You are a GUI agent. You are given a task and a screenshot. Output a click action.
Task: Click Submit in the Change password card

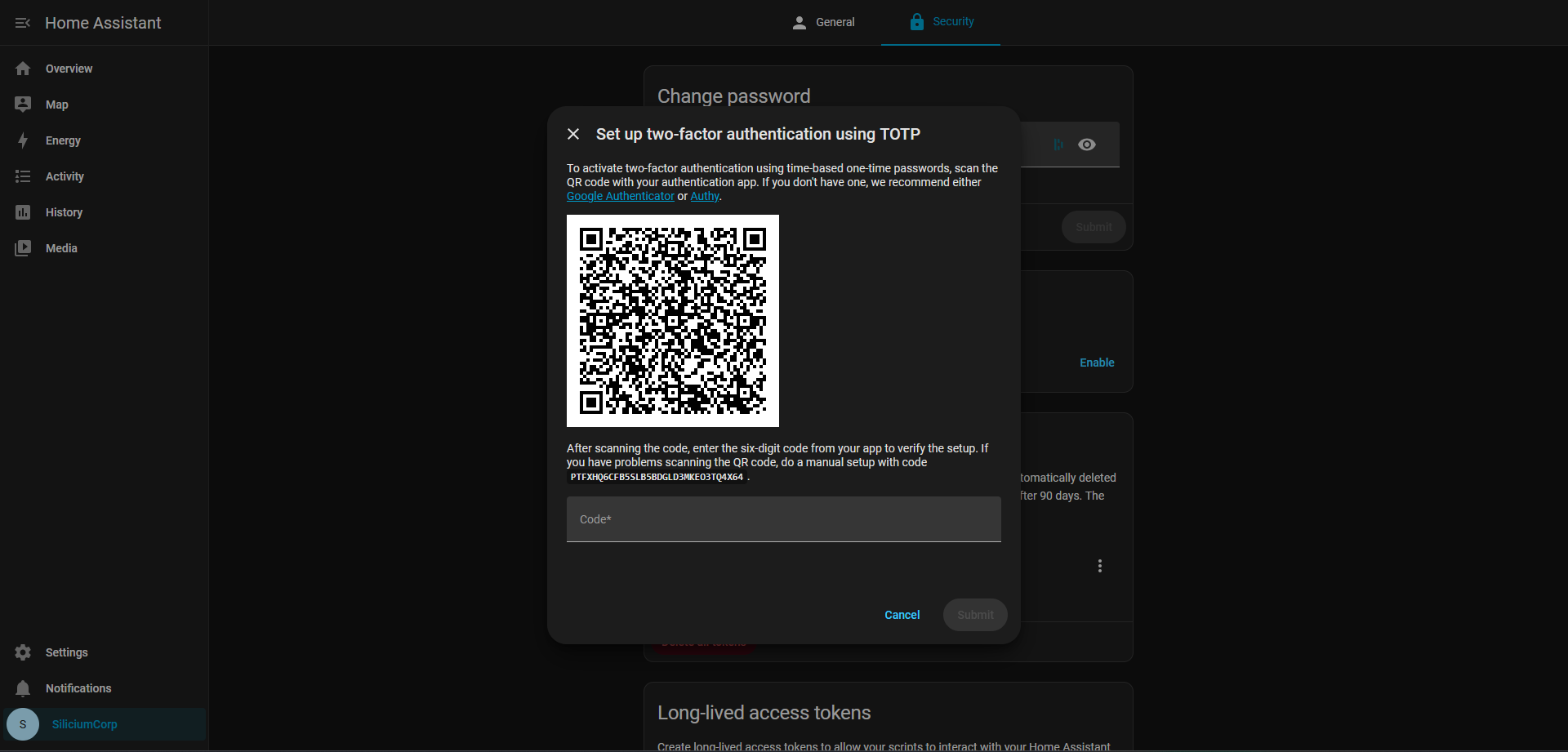click(1094, 227)
